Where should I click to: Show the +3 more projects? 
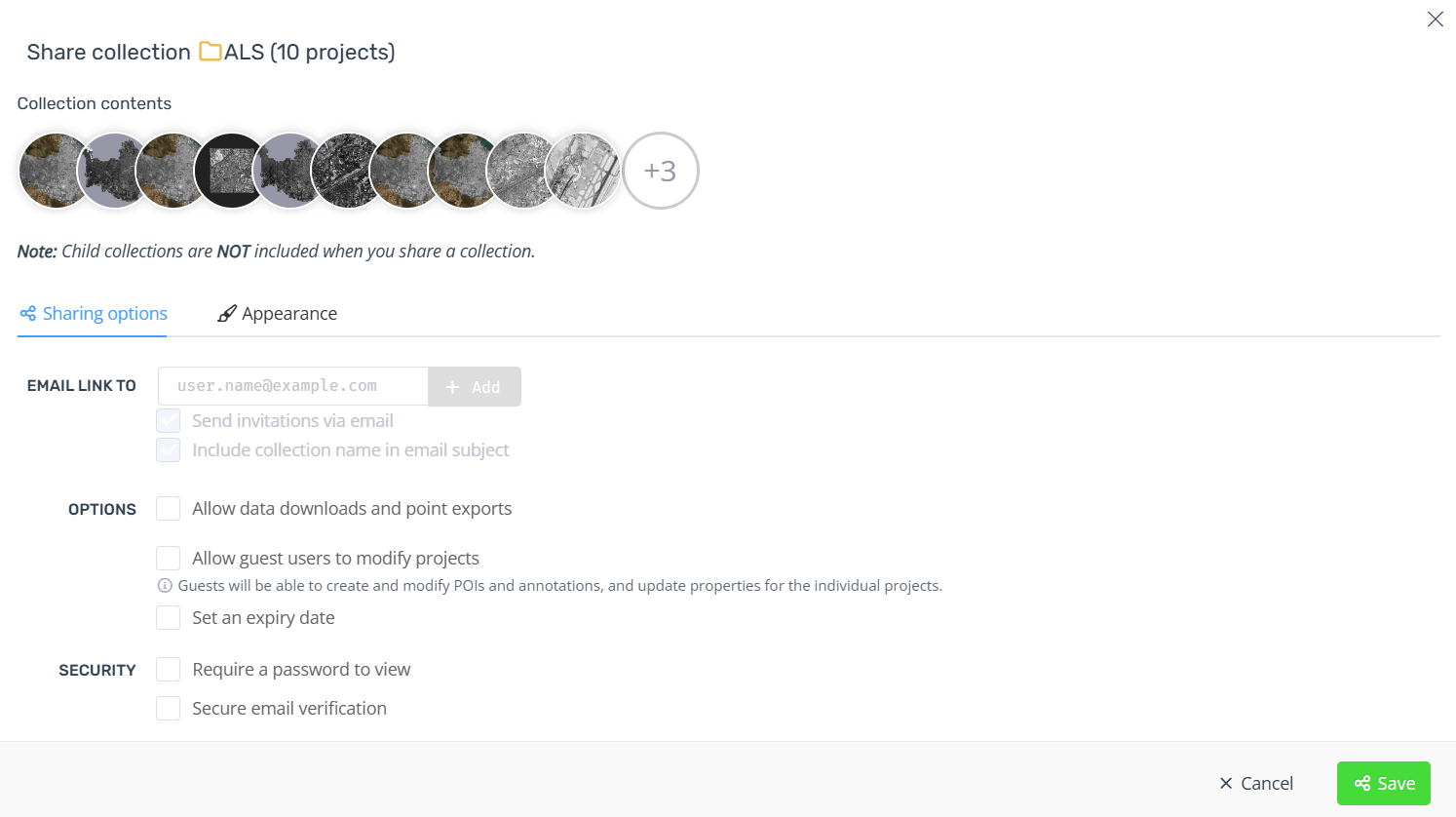(x=661, y=171)
